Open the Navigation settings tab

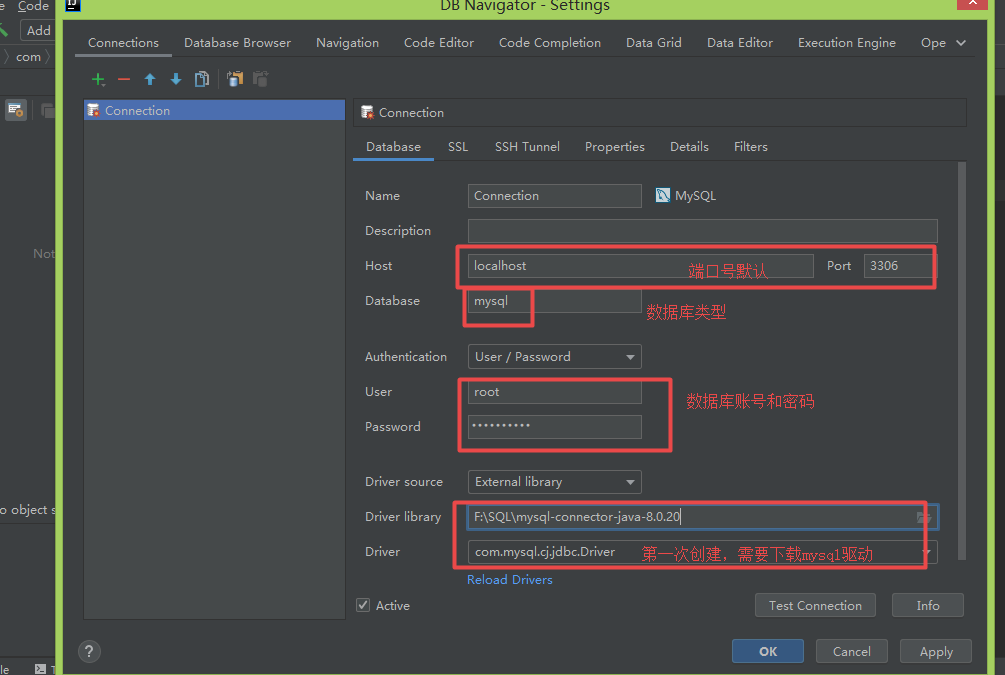[x=347, y=43]
